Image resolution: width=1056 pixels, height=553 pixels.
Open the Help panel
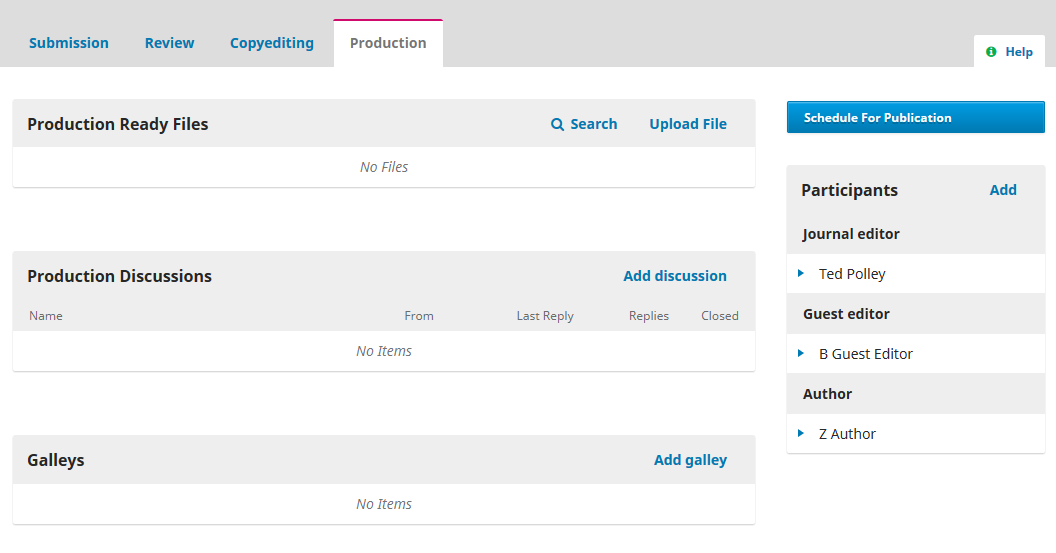click(x=1009, y=52)
